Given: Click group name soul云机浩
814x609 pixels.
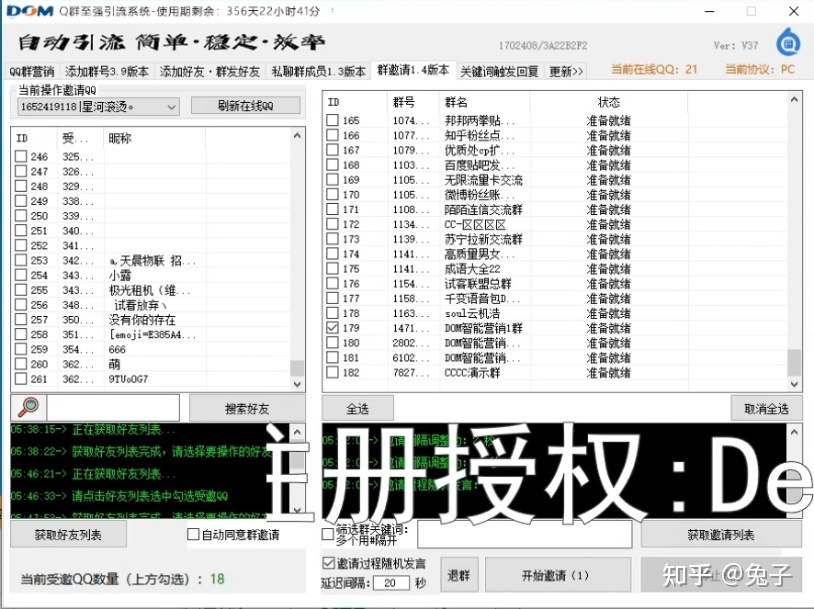Looking at the screenshot, I should click(x=472, y=314).
